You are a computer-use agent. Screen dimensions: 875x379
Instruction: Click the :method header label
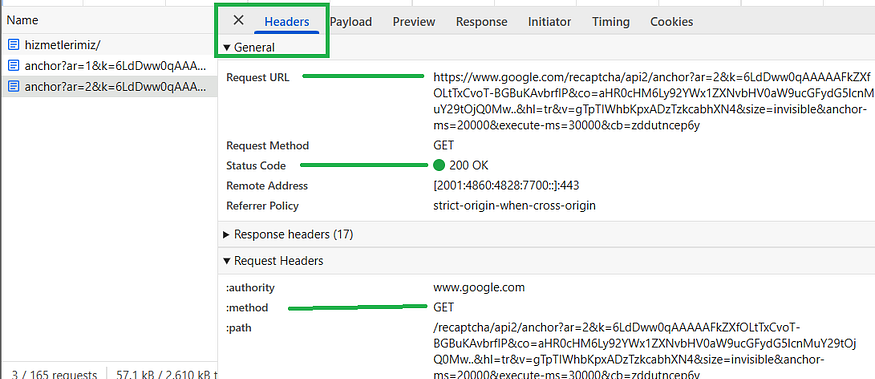coord(247,308)
